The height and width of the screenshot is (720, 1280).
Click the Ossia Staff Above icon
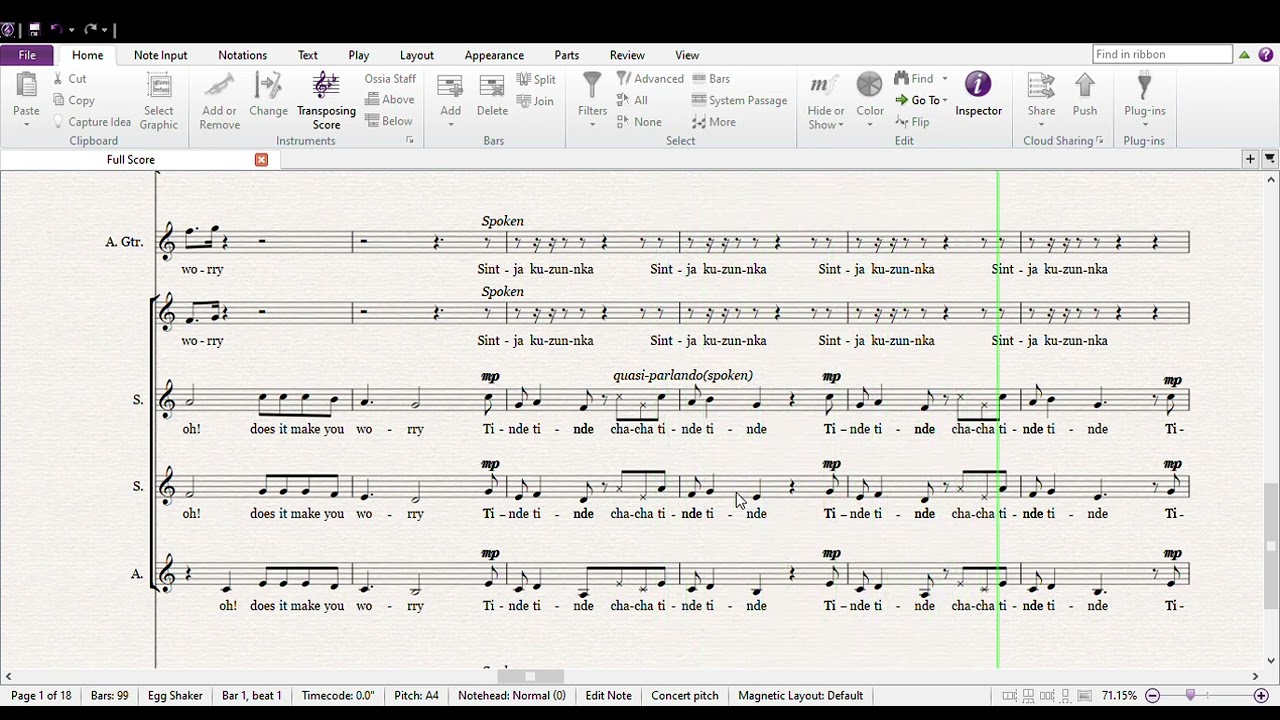pos(372,100)
